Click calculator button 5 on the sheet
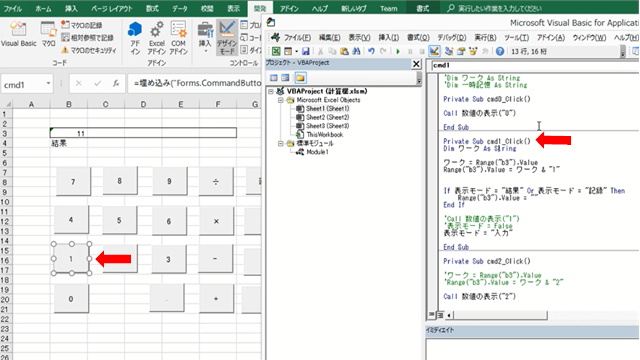 point(119,220)
